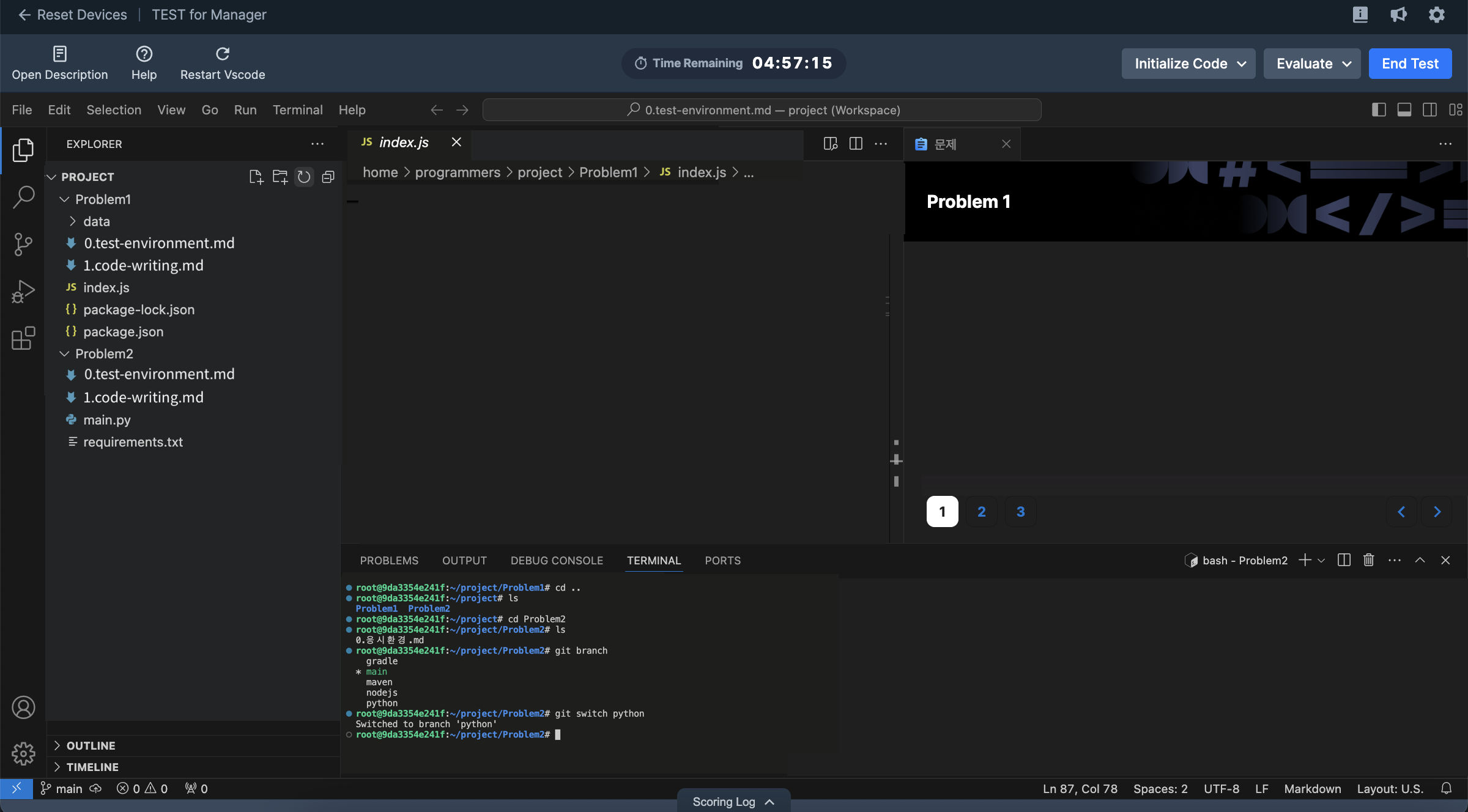The height and width of the screenshot is (812, 1468).
Task: Refresh the explorer file tree
Action: (x=304, y=177)
